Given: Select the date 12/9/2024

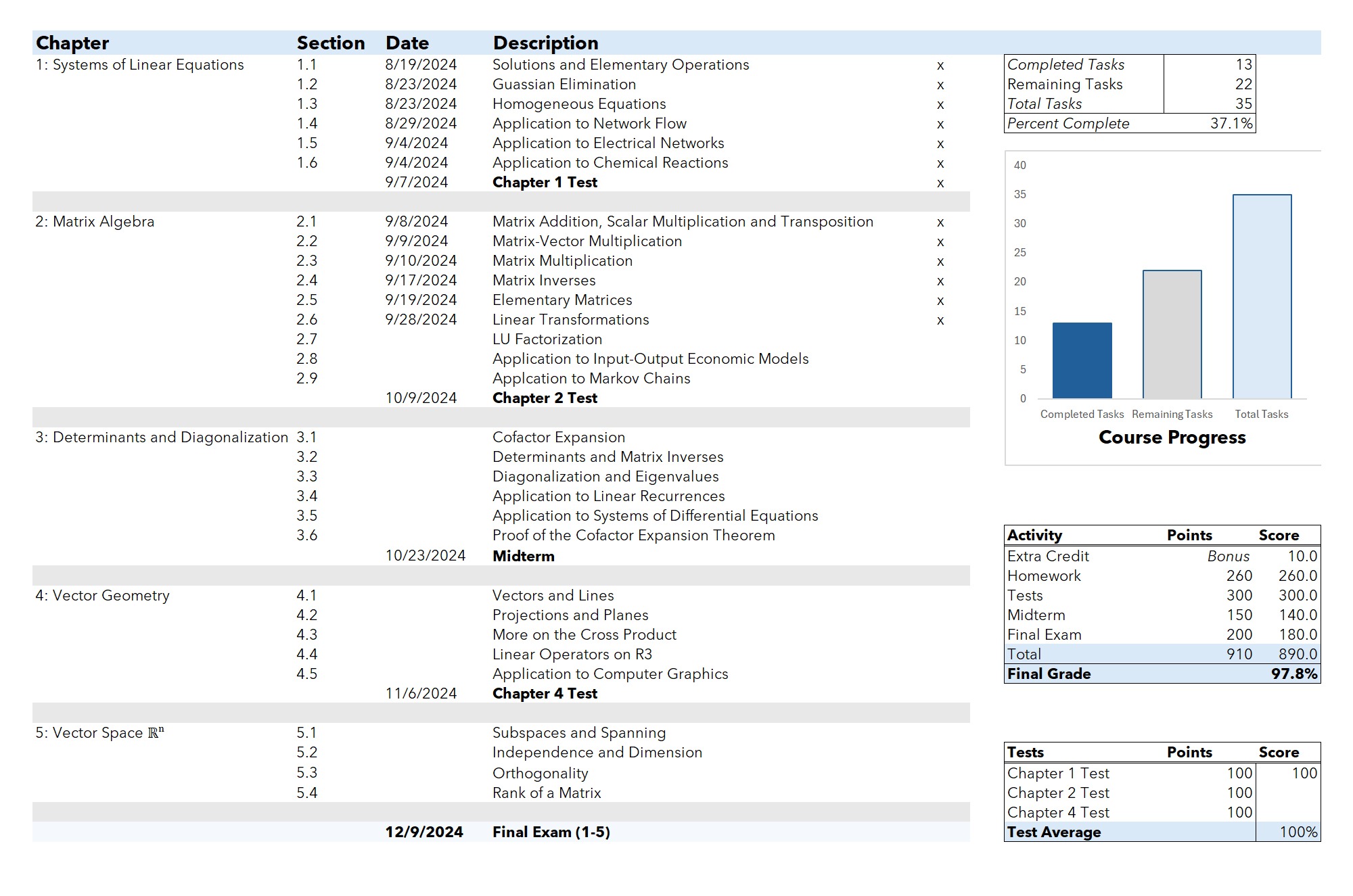Looking at the screenshot, I should tap(424, 832).
